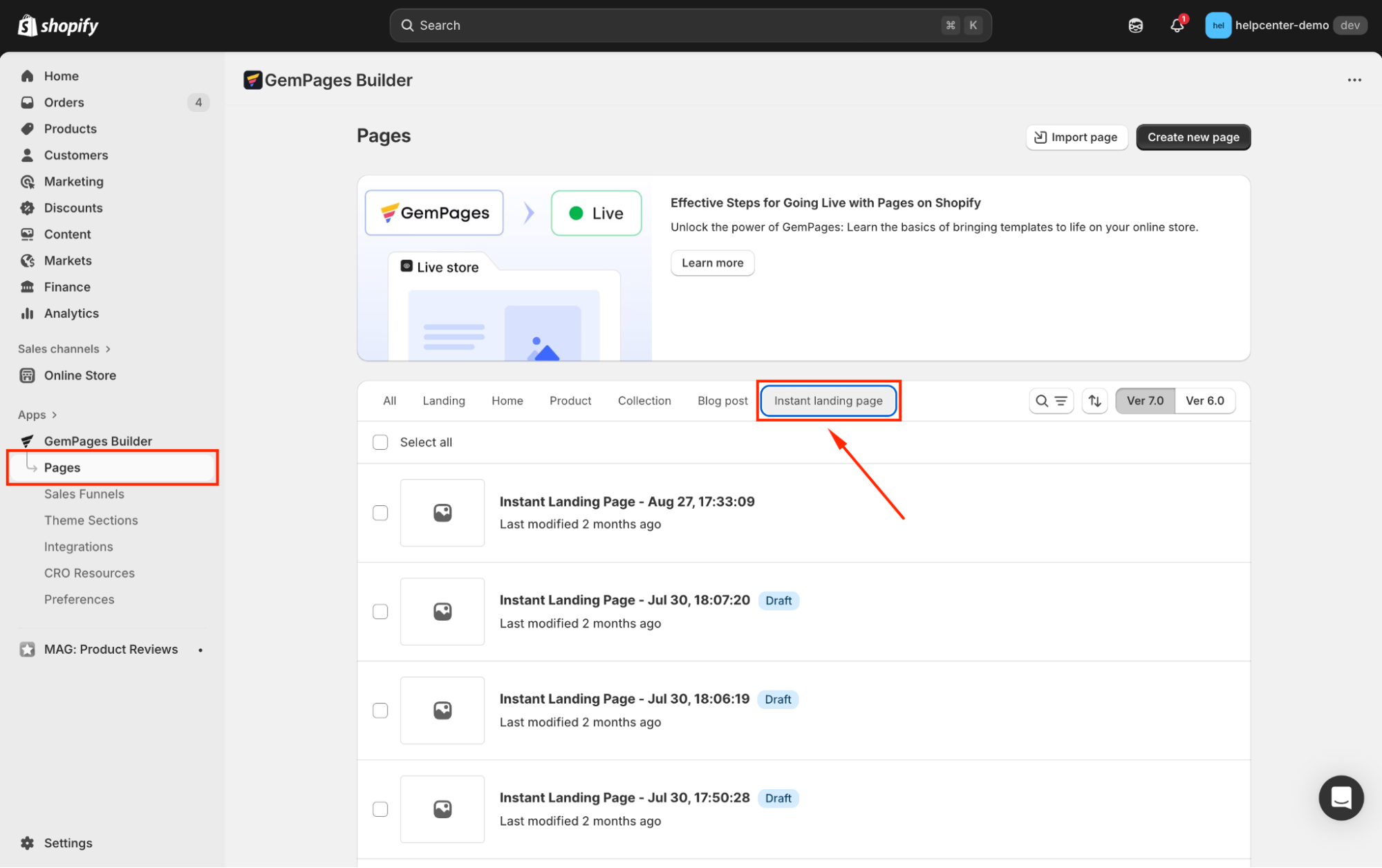Tick checkbox for Aug 27 landing page
Screen dimensions: 1382x868
(x=380, y=513)
